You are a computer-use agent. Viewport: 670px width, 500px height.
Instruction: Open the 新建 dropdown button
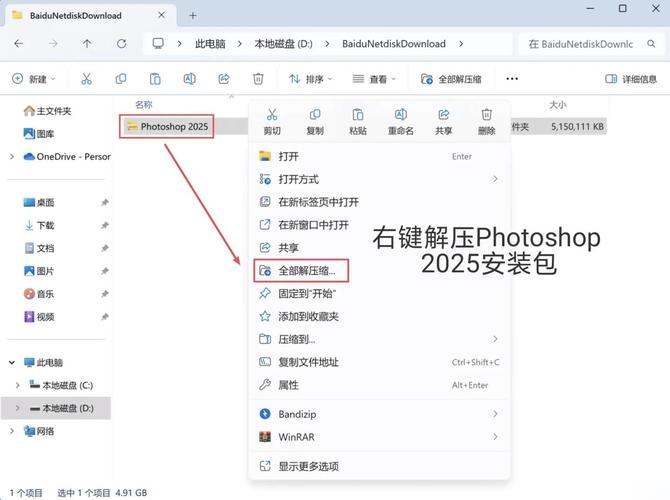[34, 79]
